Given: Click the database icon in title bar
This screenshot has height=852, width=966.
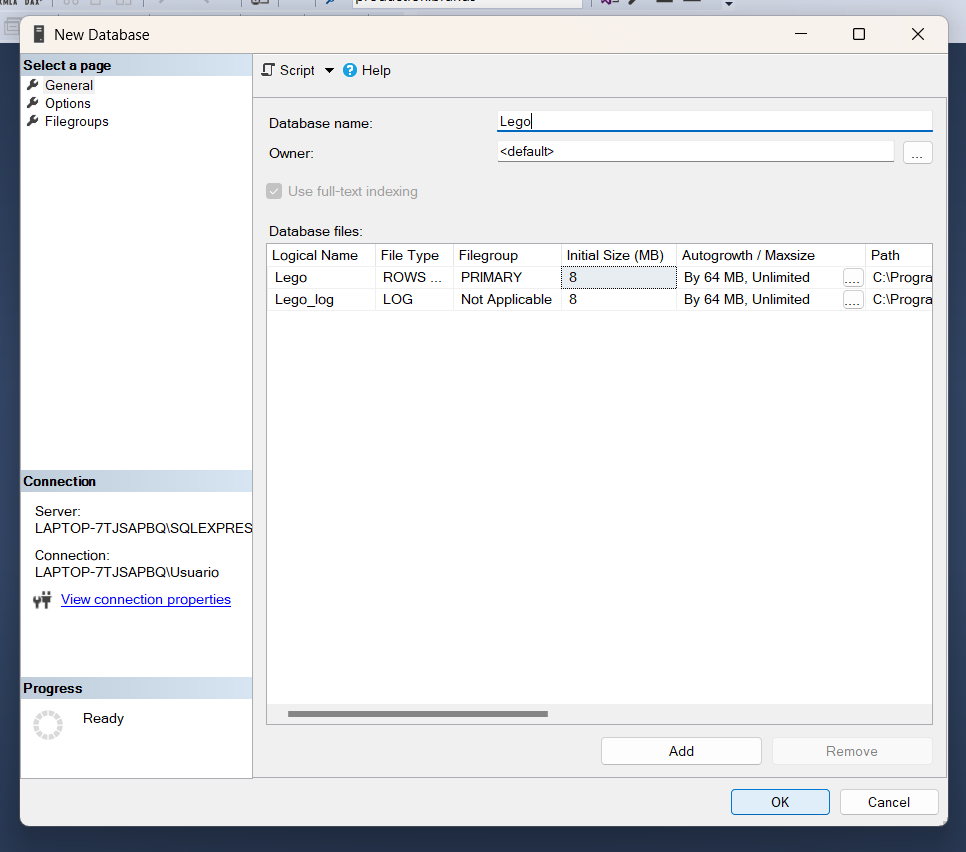Looking at the screenshot, I should 39,34.
